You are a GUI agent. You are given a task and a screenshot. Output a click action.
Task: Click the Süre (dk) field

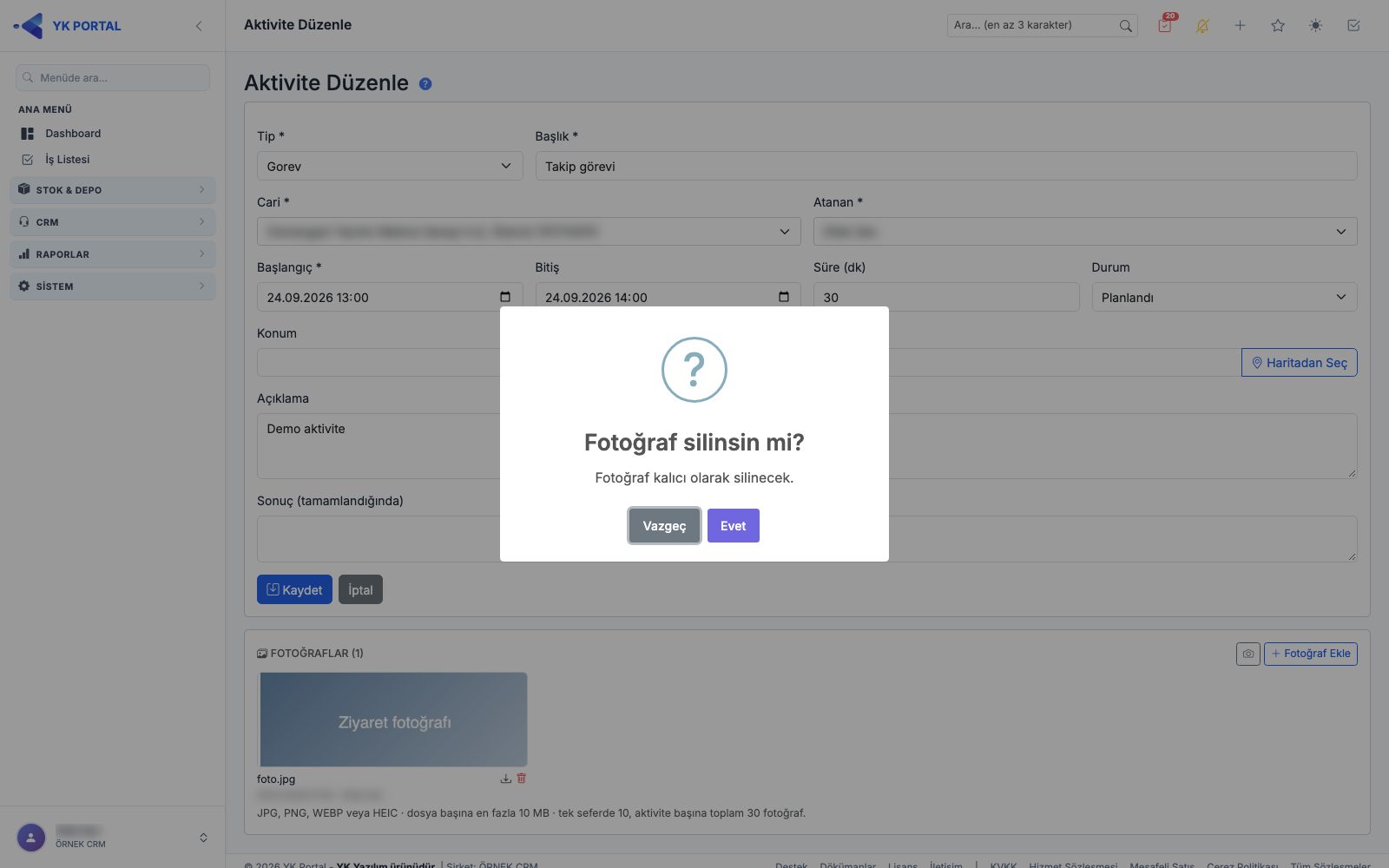click(x=946, y=297)
